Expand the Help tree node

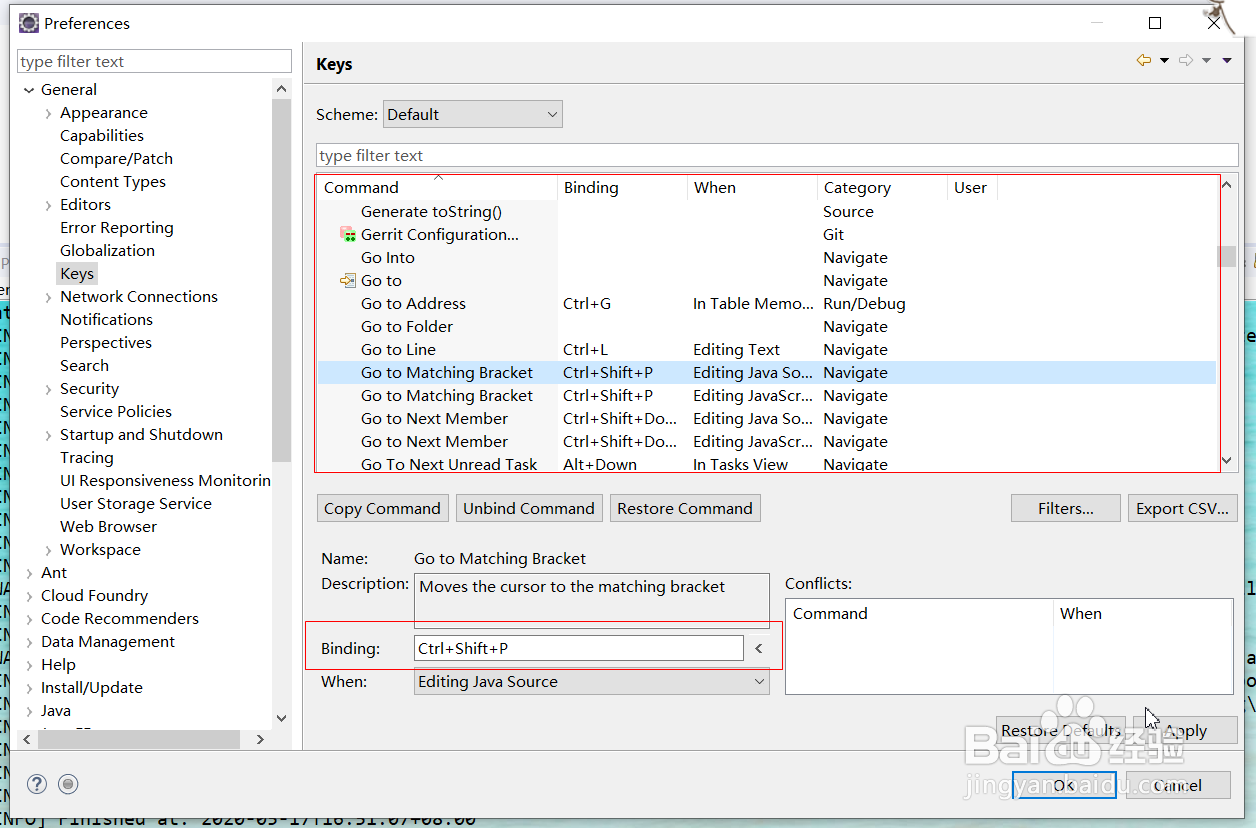(x=29, y=665)
